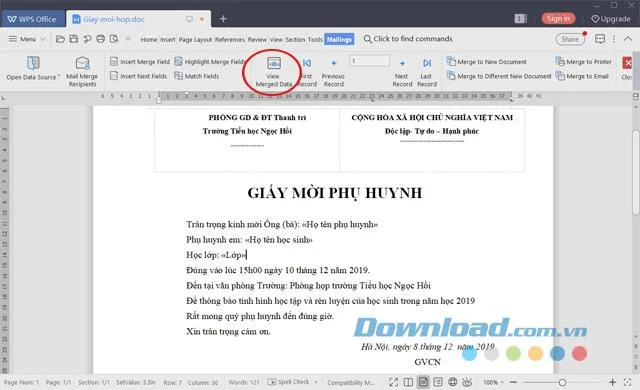The image size is (640, 390).
Task: Click the Compatibility Mode status item
Action: (x=351, y=382)
